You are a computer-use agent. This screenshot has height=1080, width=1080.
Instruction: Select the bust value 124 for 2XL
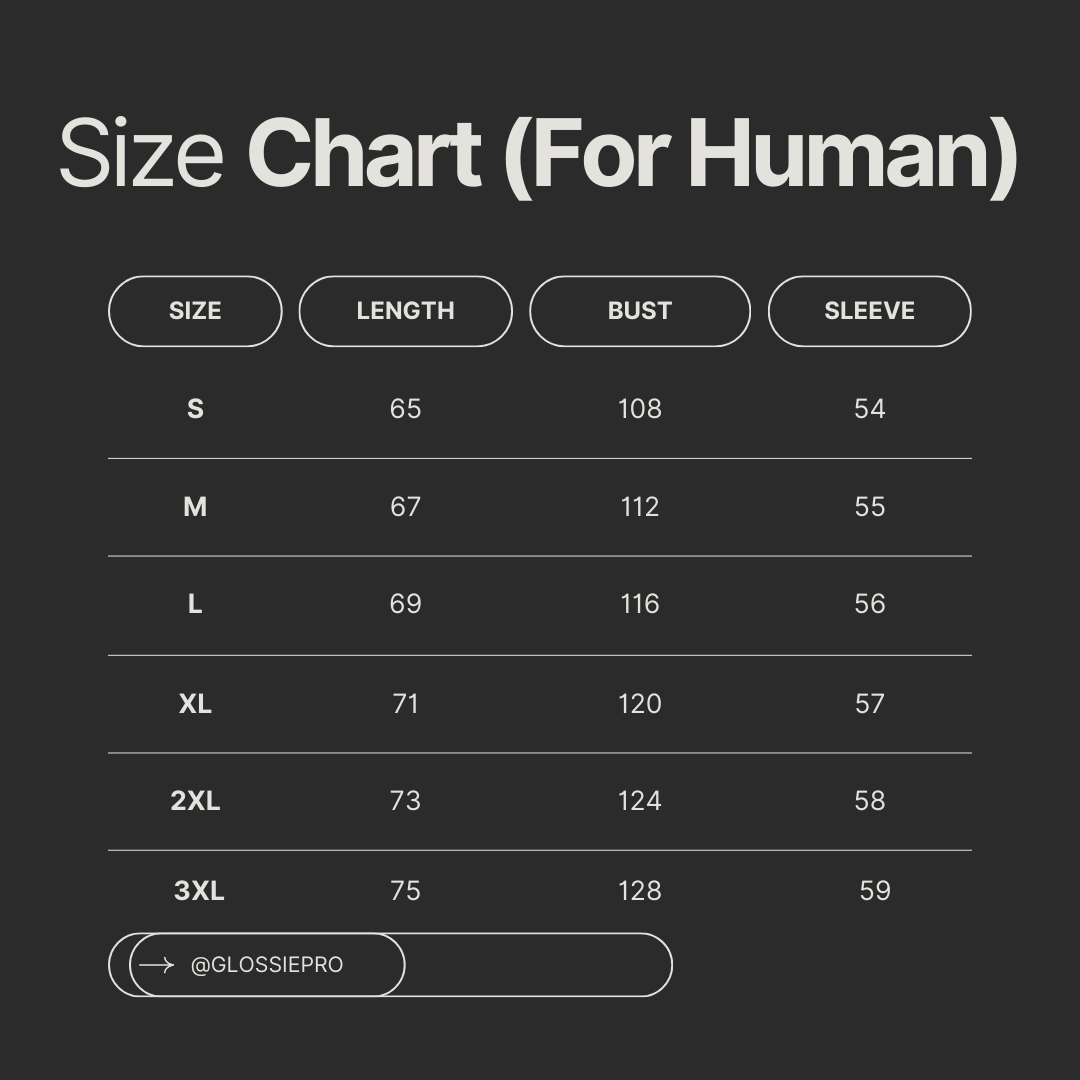point(639,801)
